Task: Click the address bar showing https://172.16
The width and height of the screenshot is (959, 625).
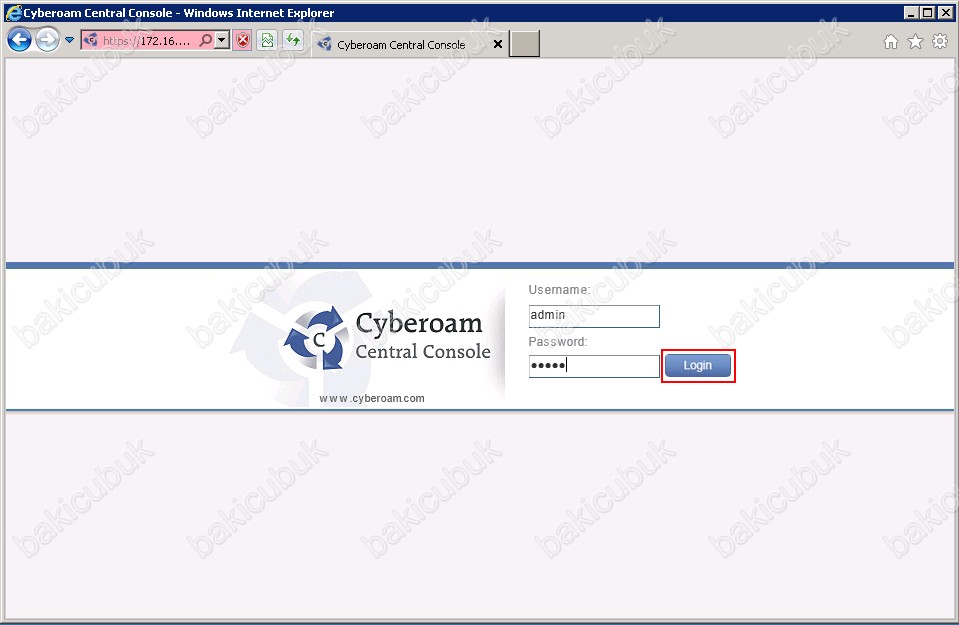Action: pos(147,41)
